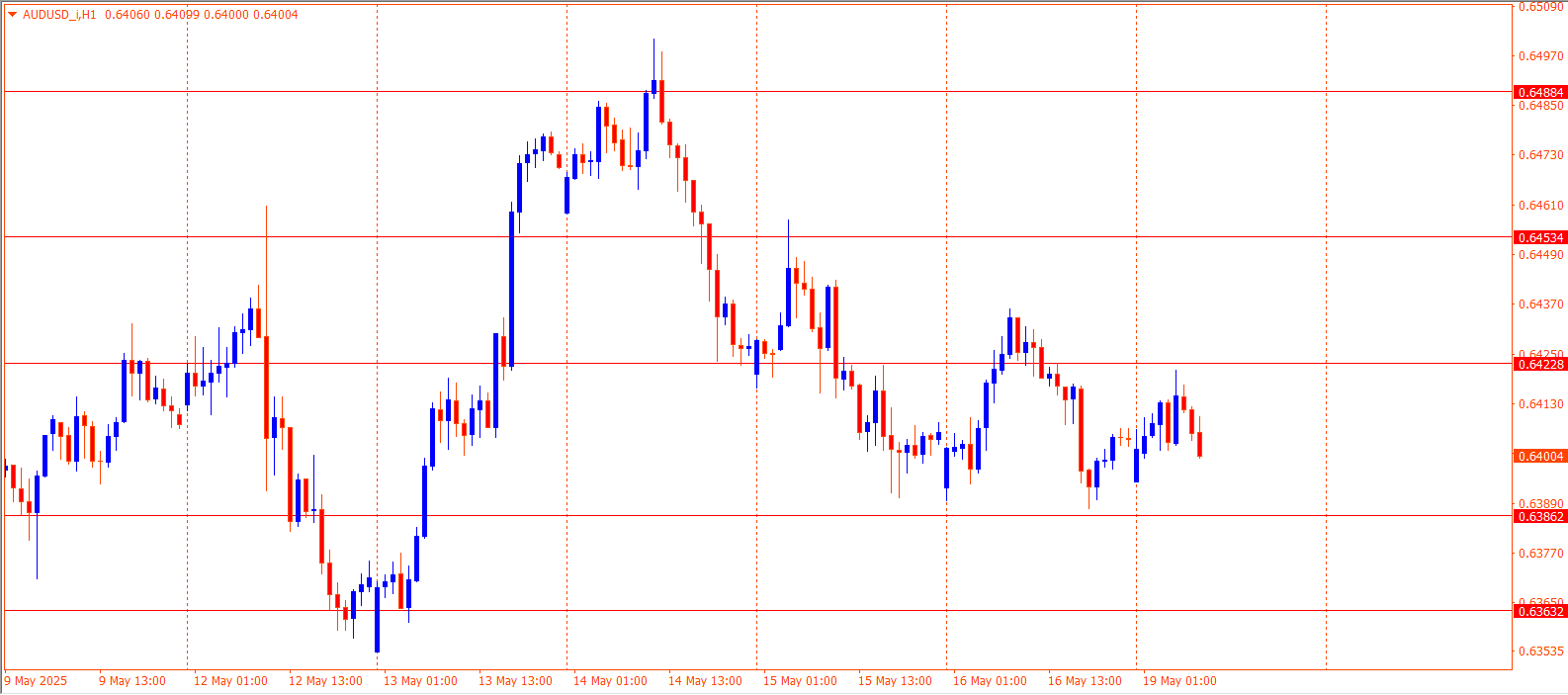Click the 12 May 13:00 time label
1568x695 pixels.
coord(325,681)
